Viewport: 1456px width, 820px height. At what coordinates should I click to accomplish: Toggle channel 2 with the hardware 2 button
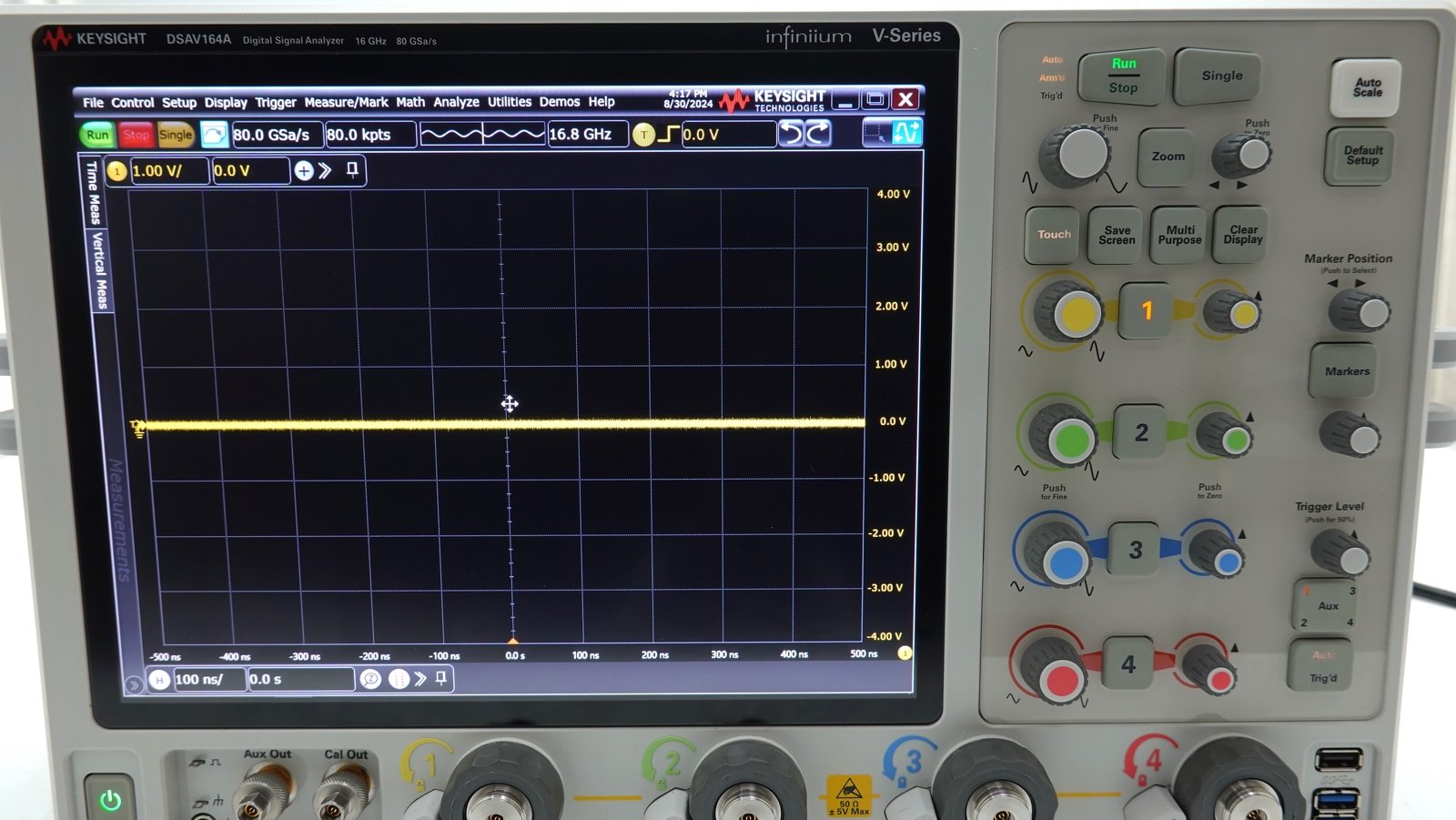(1140, 432)
